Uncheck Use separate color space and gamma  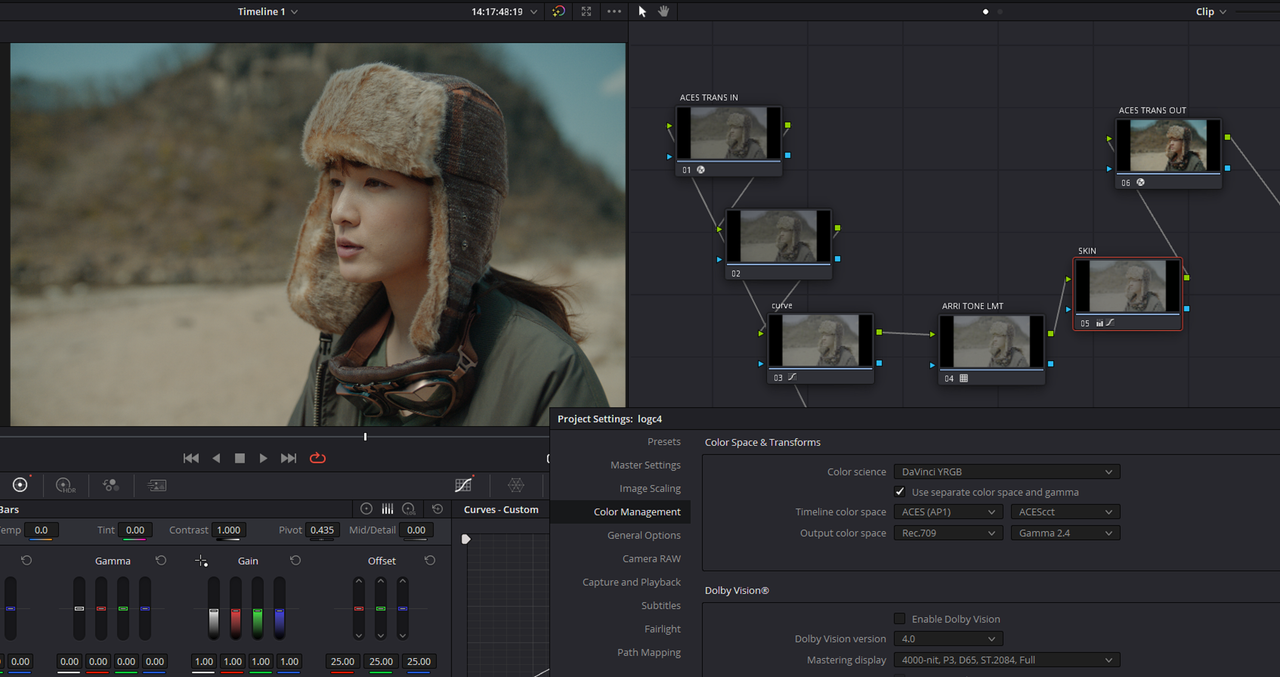[x=900, y=492]
